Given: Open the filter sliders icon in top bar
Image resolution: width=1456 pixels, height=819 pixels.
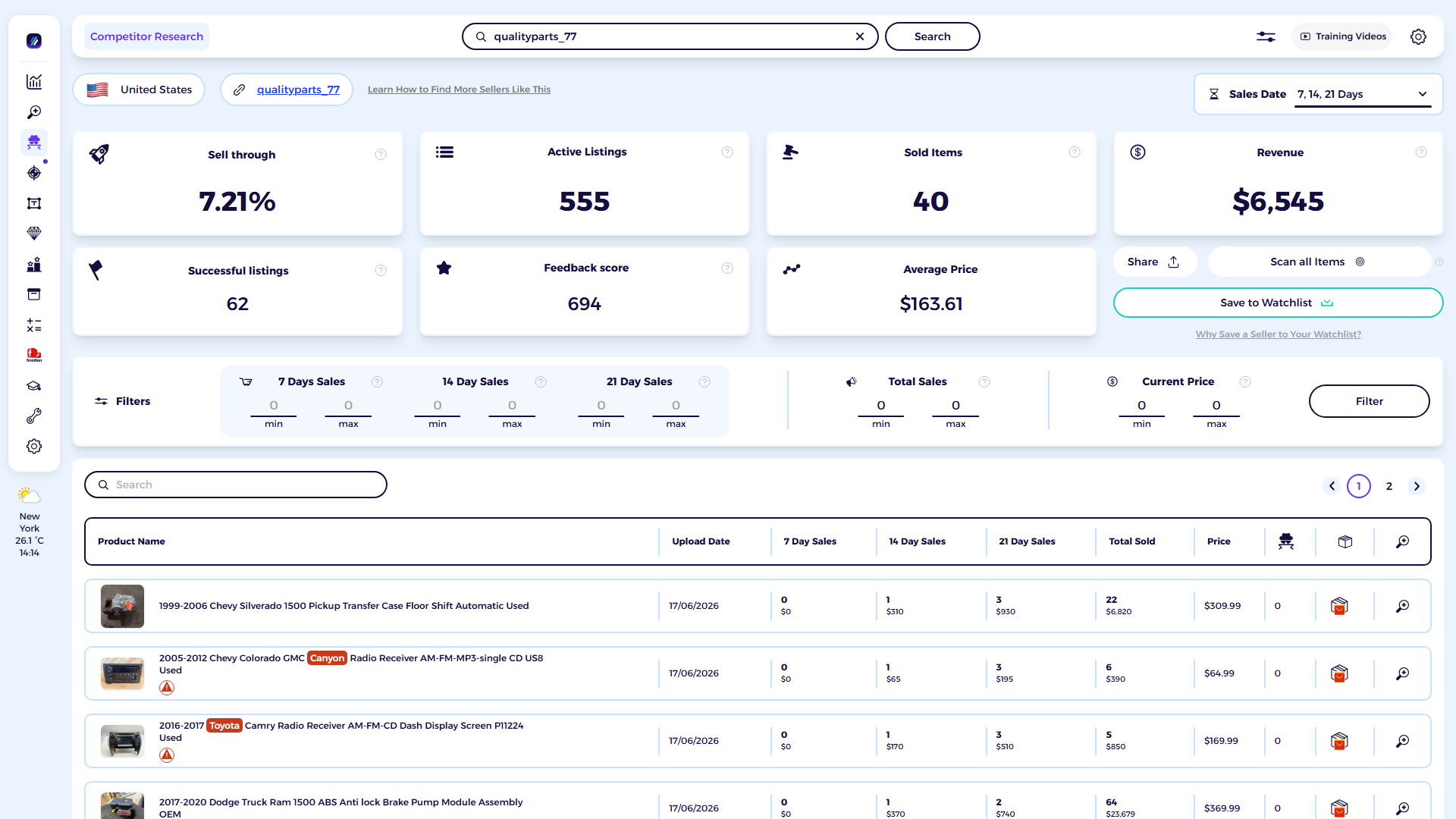Looking at the screenshot, I should coord(1266,36).
